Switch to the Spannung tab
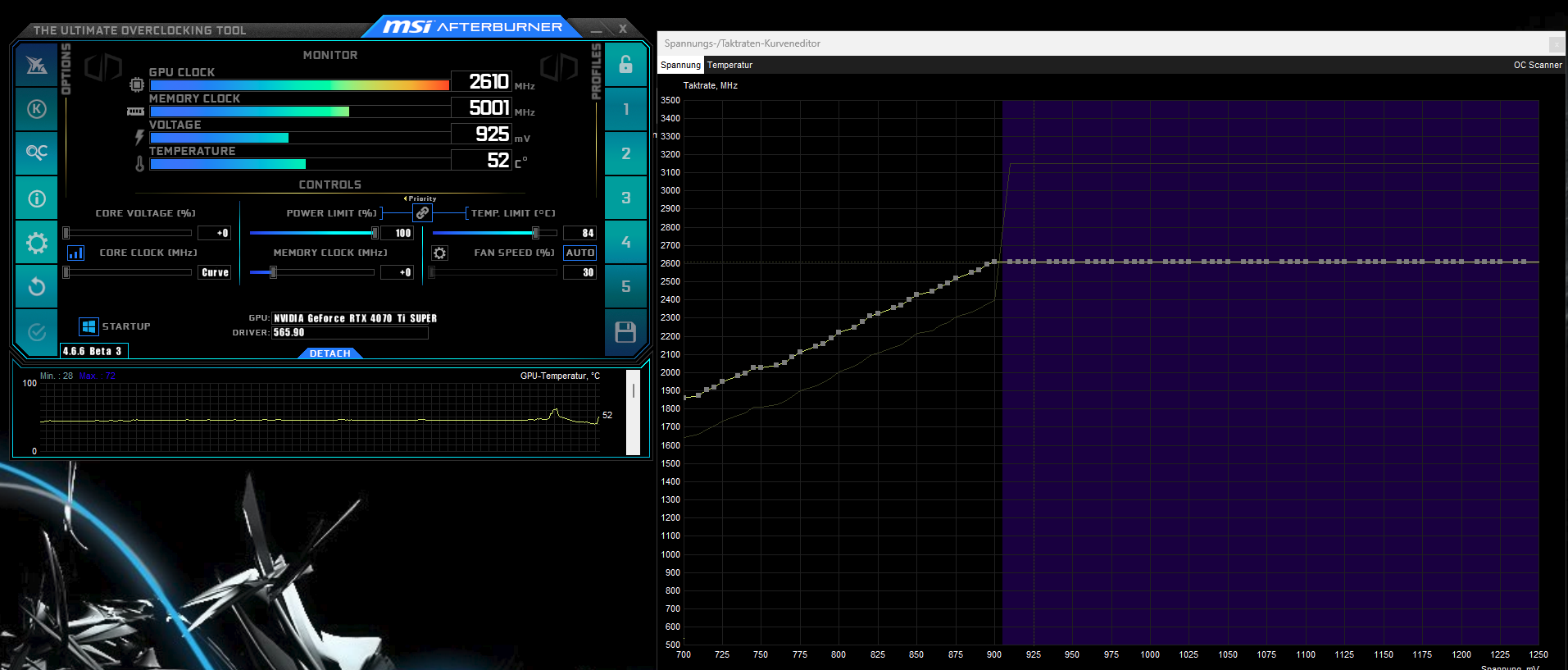Viewport: 1568px width, 670px height. (680, 65)
